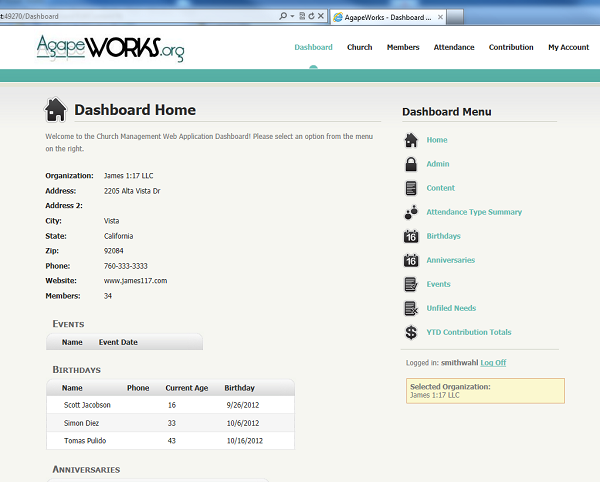
Task: Click the Log Off link
Action: coord(493,362)
